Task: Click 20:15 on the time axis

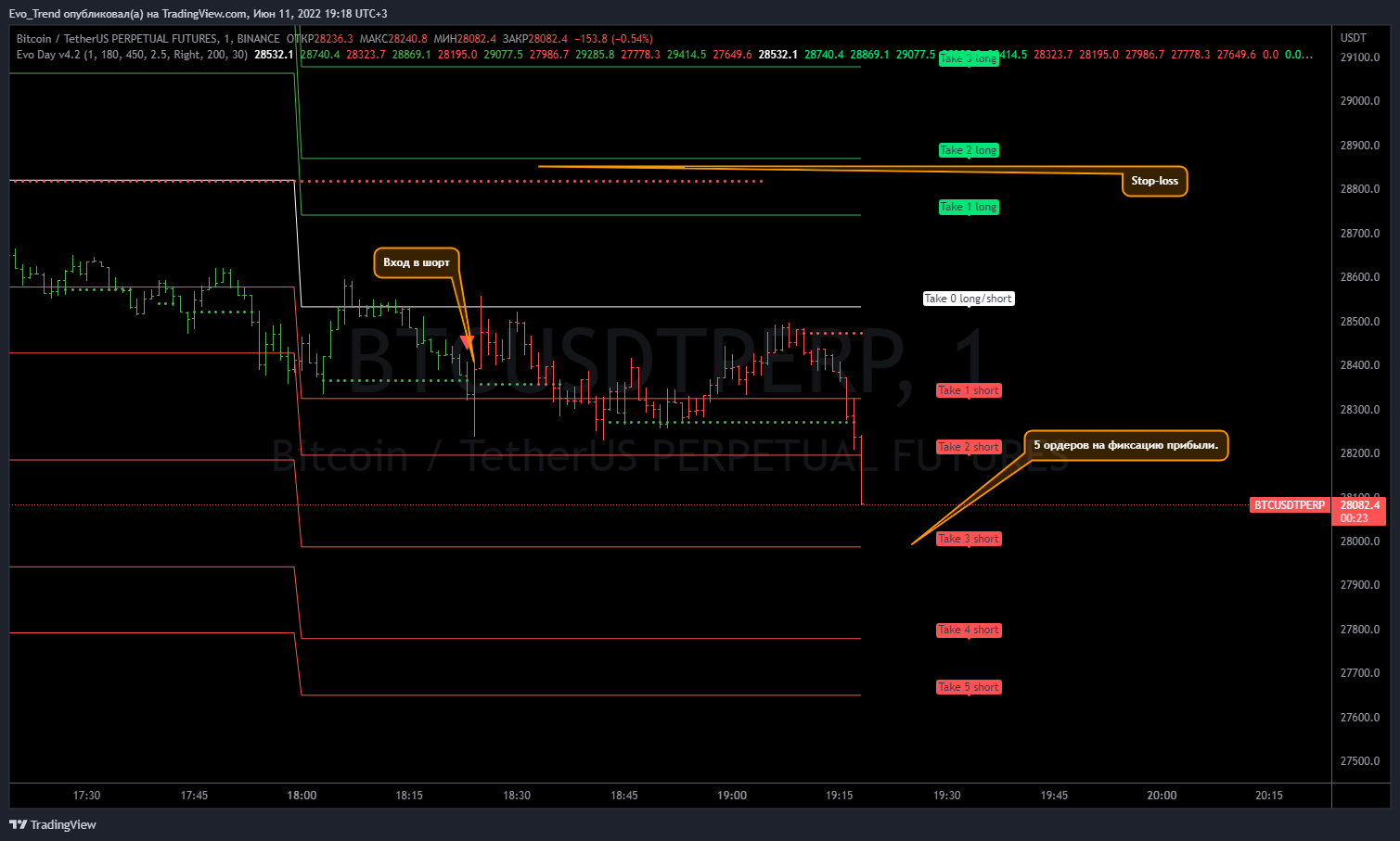Action: coord(1269,796)
